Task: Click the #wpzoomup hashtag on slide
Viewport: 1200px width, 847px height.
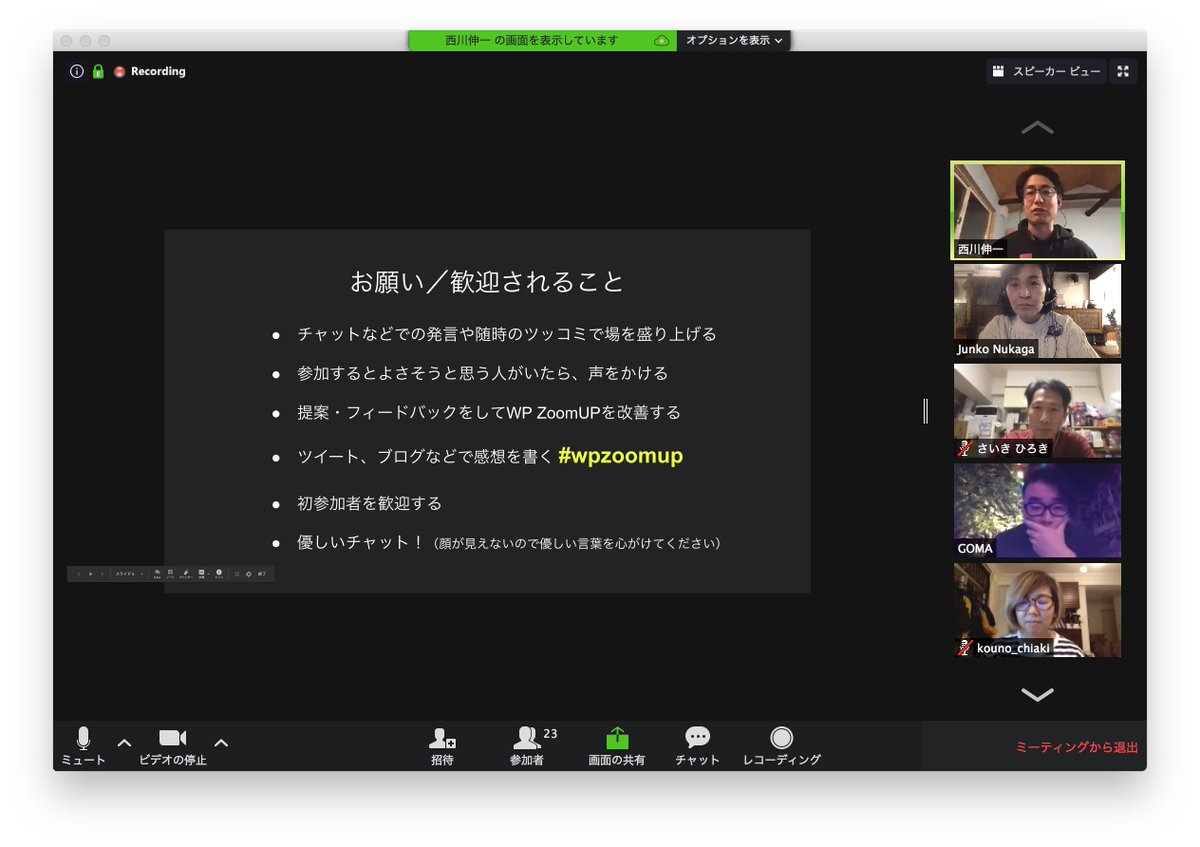Action: pyautogui.click(x=621, y=456)
